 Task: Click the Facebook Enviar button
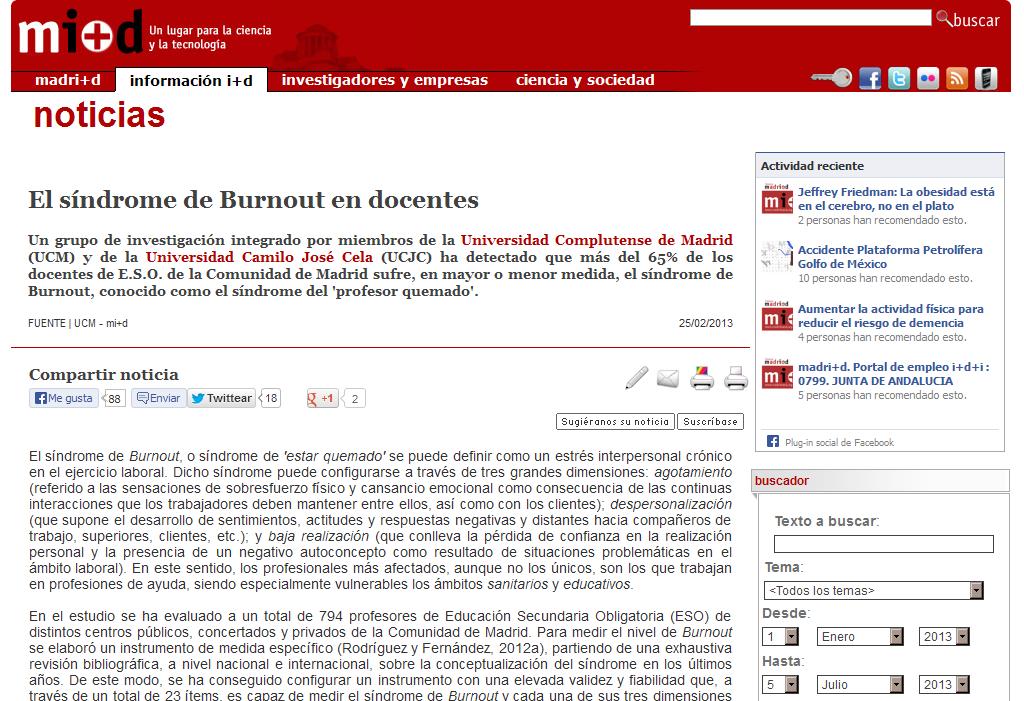(159, 398)
